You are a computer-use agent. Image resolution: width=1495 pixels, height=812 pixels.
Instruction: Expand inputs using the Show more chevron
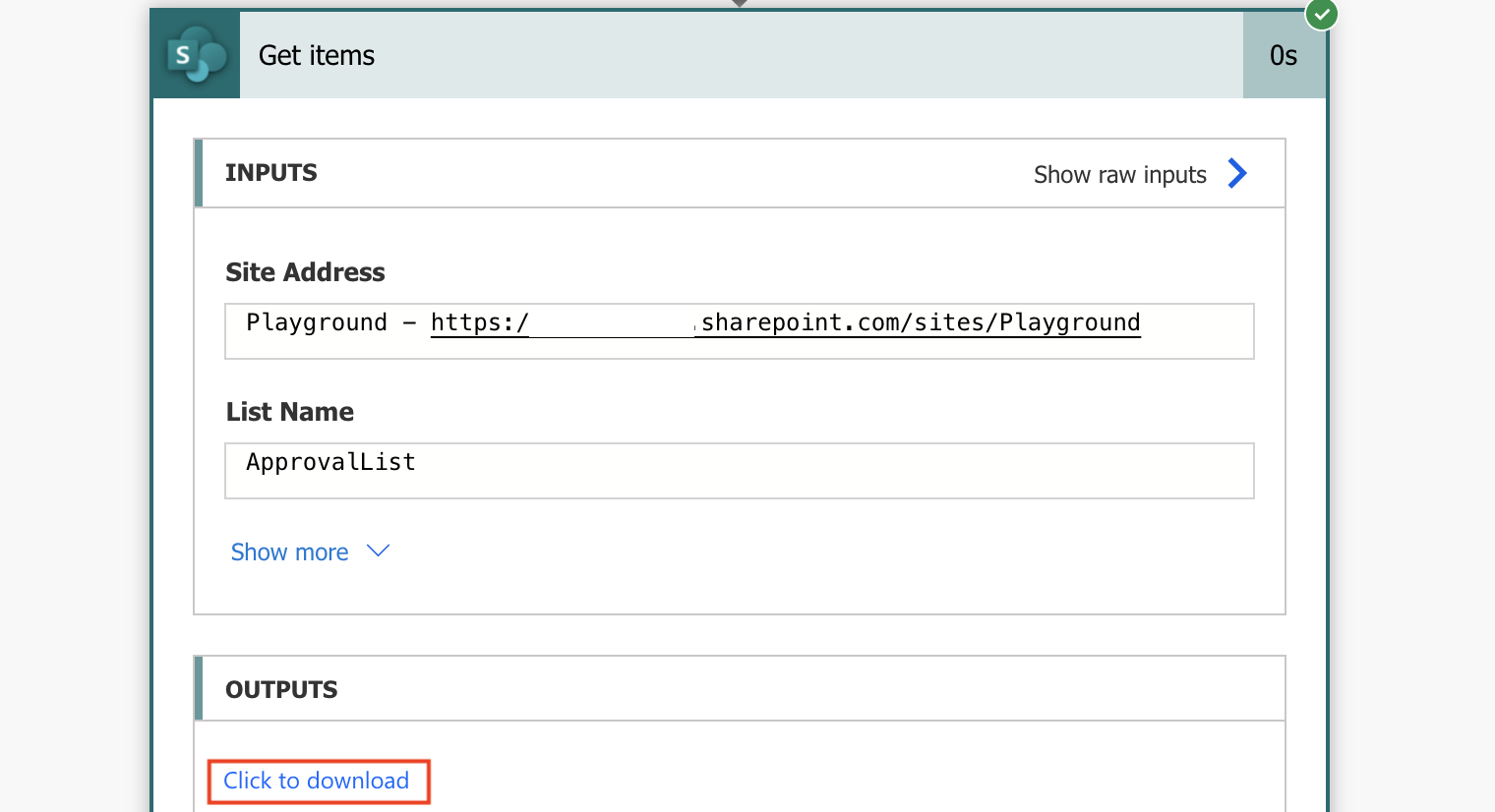point(379,551)
